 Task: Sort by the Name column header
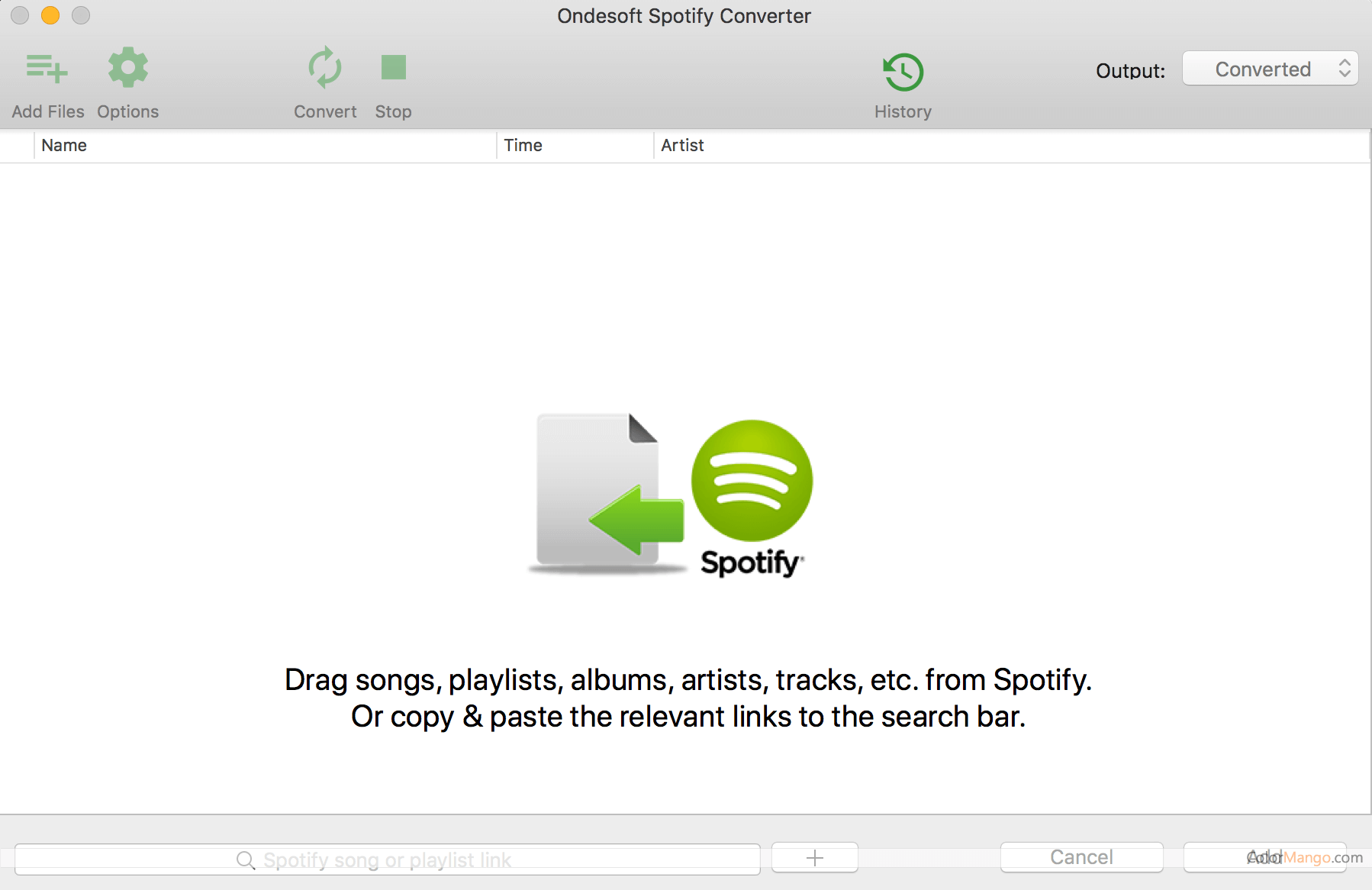point(64,146)
